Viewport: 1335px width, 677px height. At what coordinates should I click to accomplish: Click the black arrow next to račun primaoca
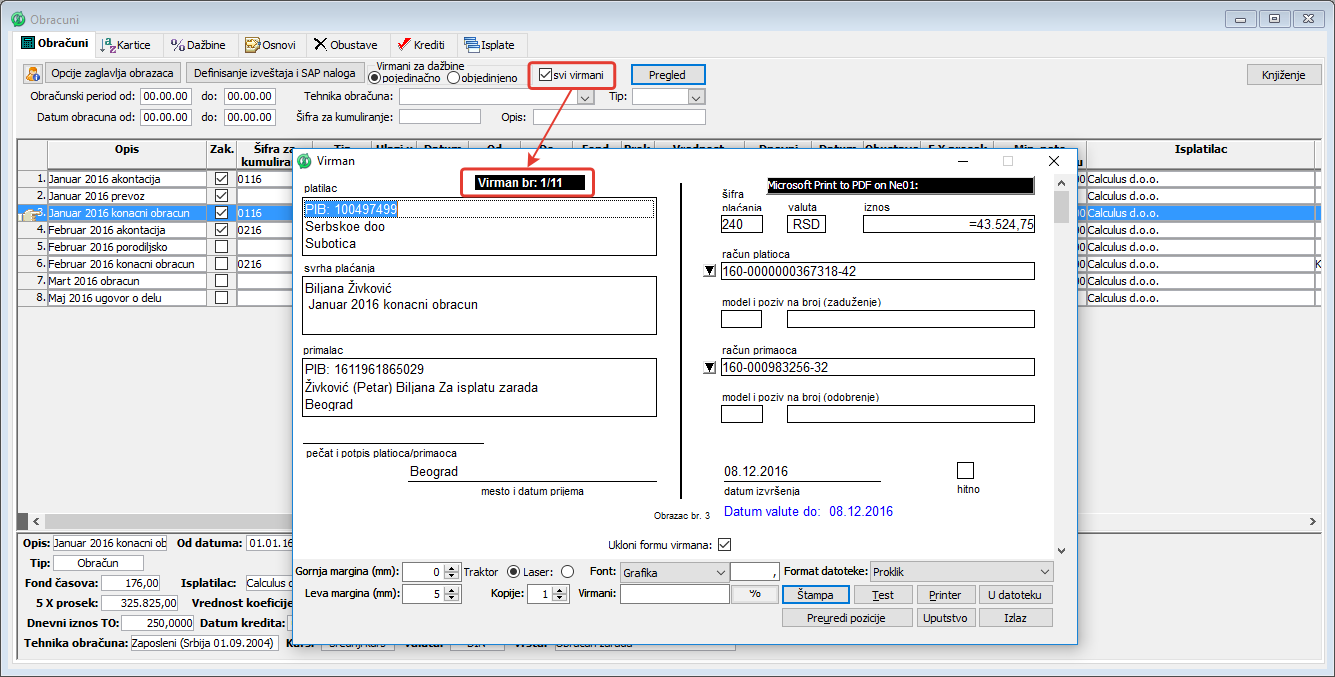(711, 368)
